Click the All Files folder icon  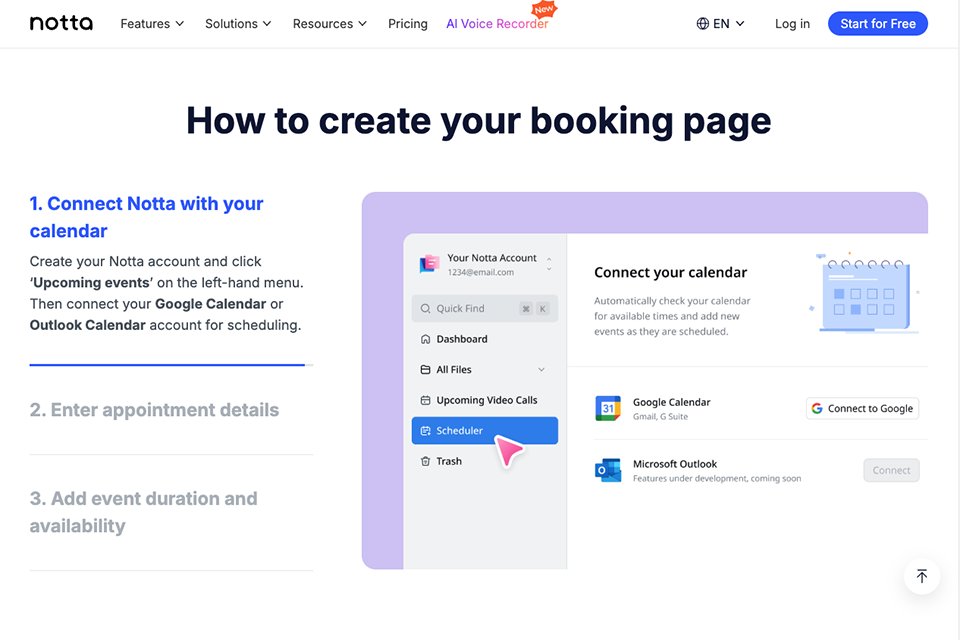tap(426, 370)
